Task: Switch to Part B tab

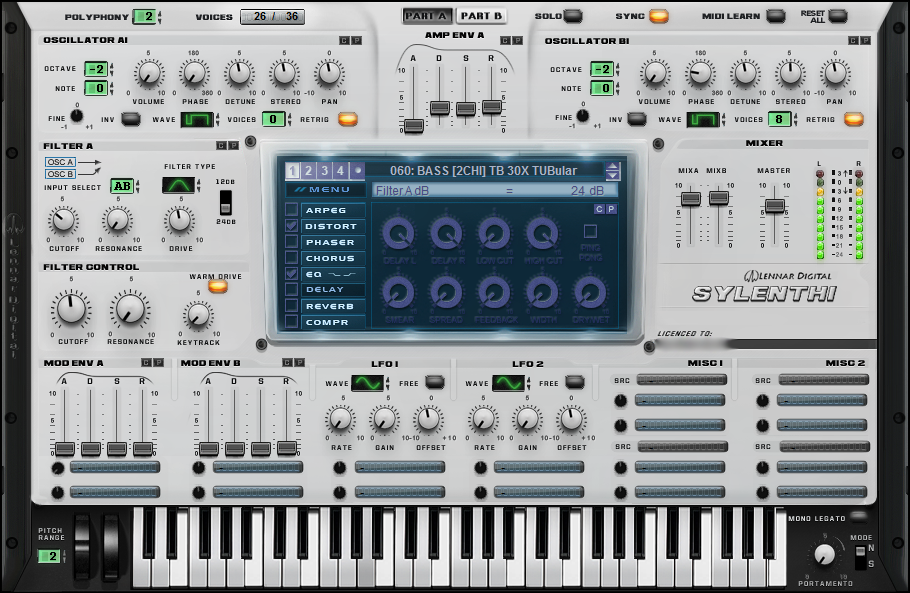Action: (x=481, y=16)
